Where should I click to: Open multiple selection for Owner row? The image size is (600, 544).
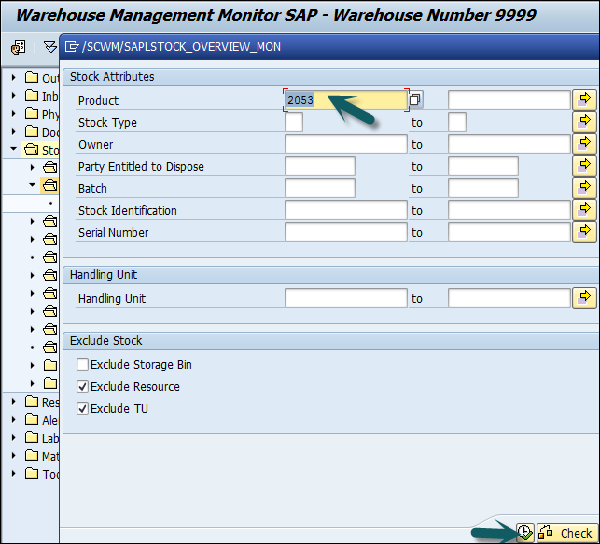coord(584,144)
